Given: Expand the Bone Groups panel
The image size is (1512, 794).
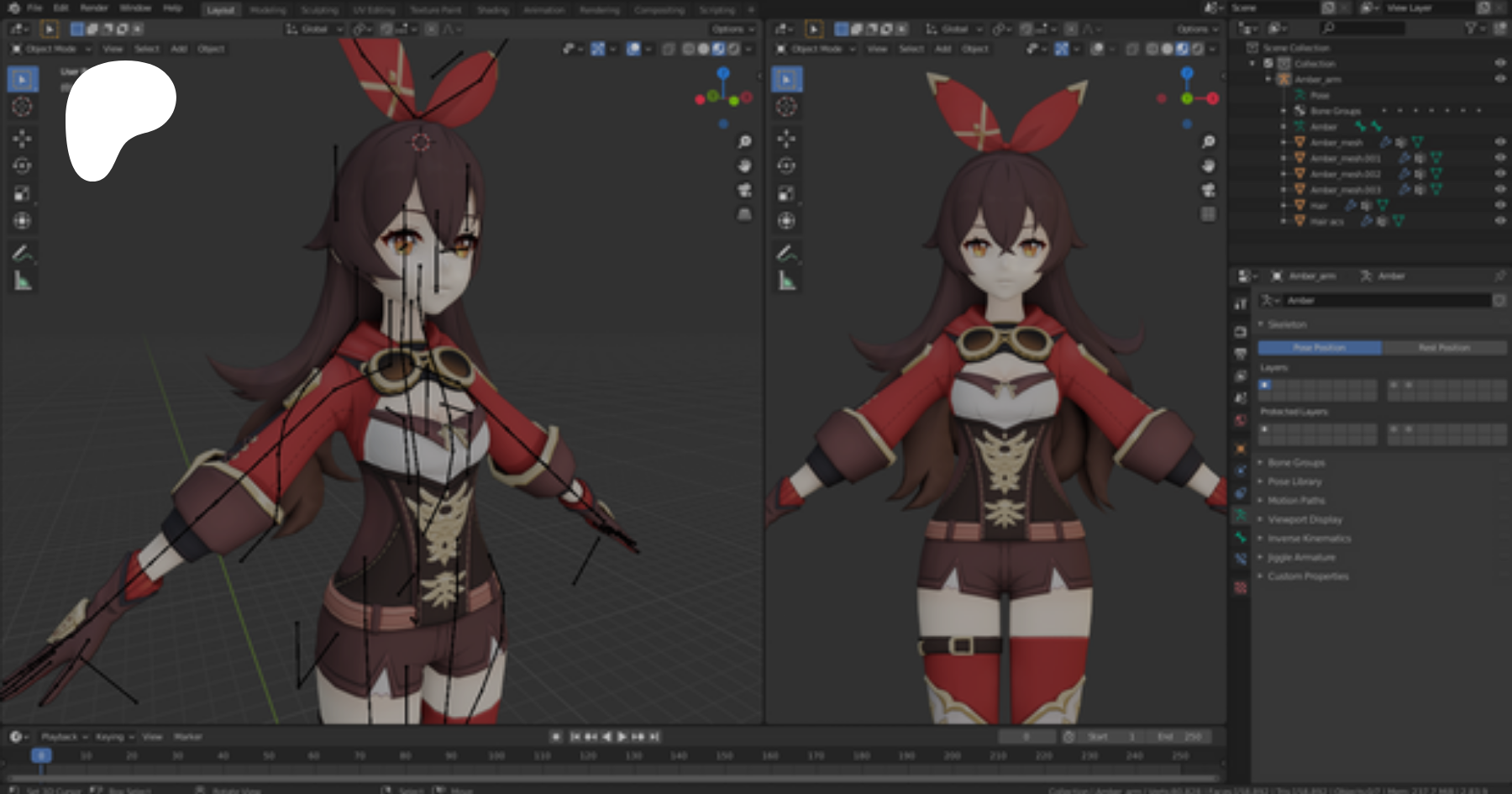Looking at the screenshot, I should pos(1296,462).
